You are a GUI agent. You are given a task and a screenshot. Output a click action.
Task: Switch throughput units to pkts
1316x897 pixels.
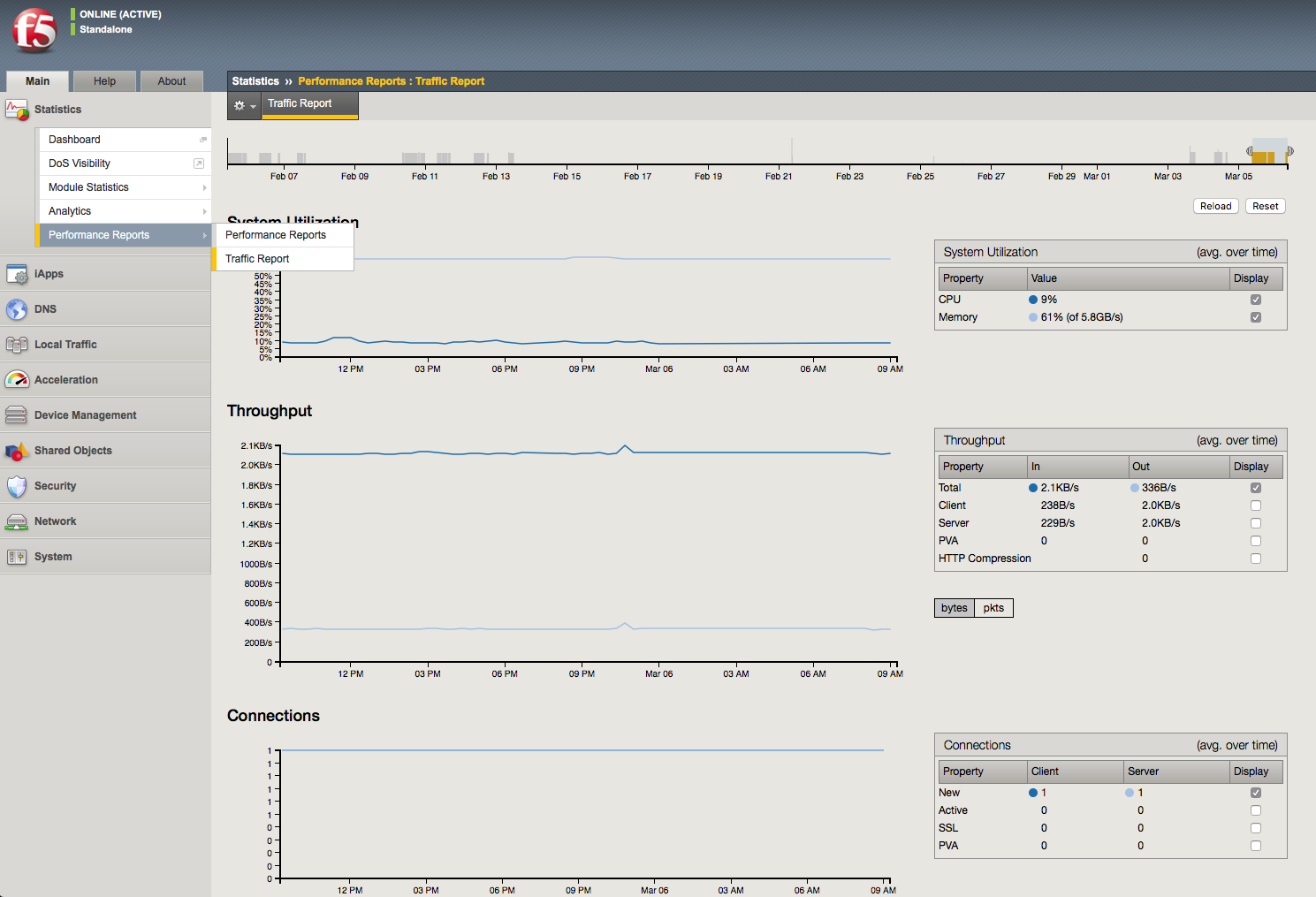click(x=993, y=608)
